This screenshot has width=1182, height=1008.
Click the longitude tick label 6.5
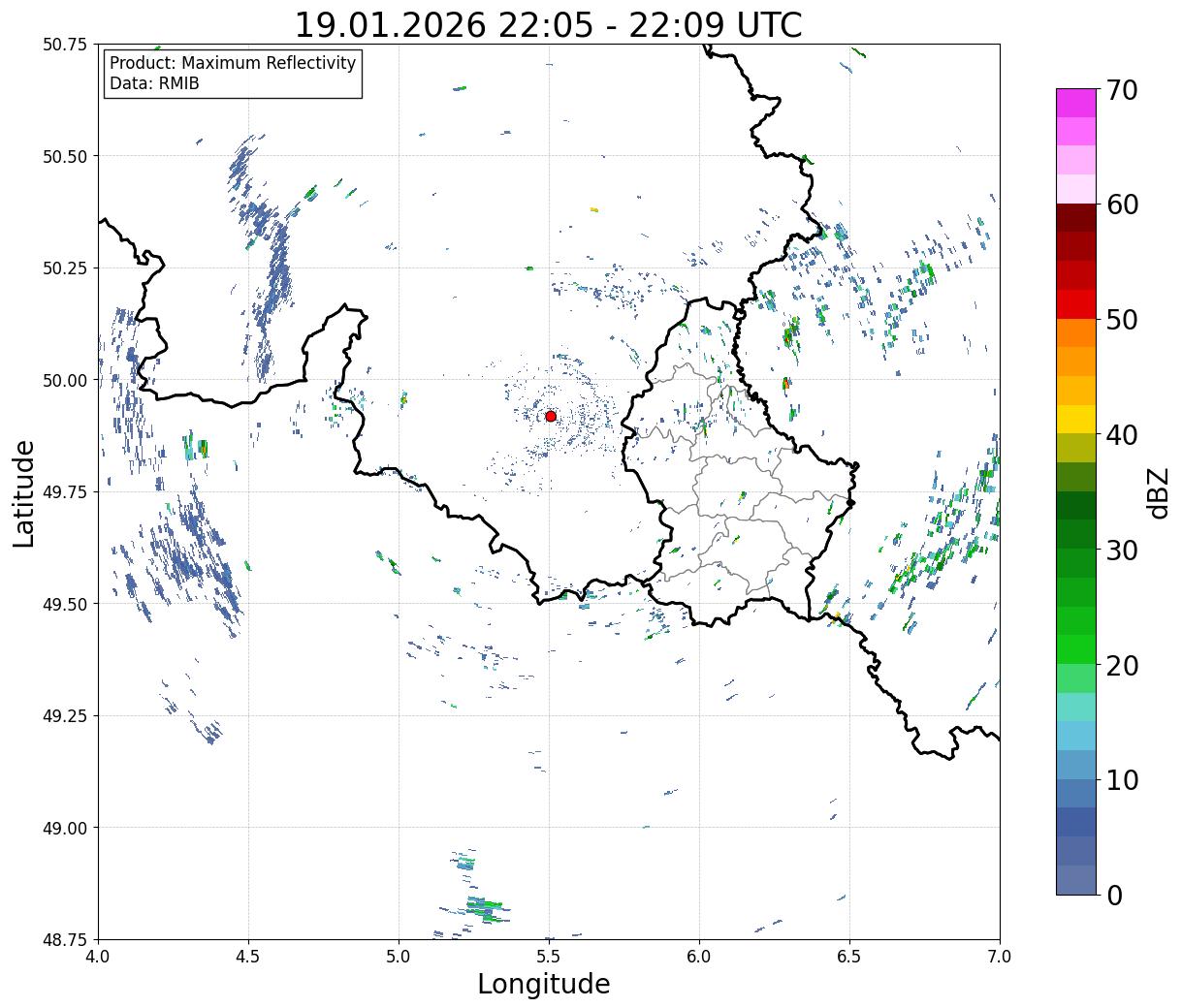[849, 956]
